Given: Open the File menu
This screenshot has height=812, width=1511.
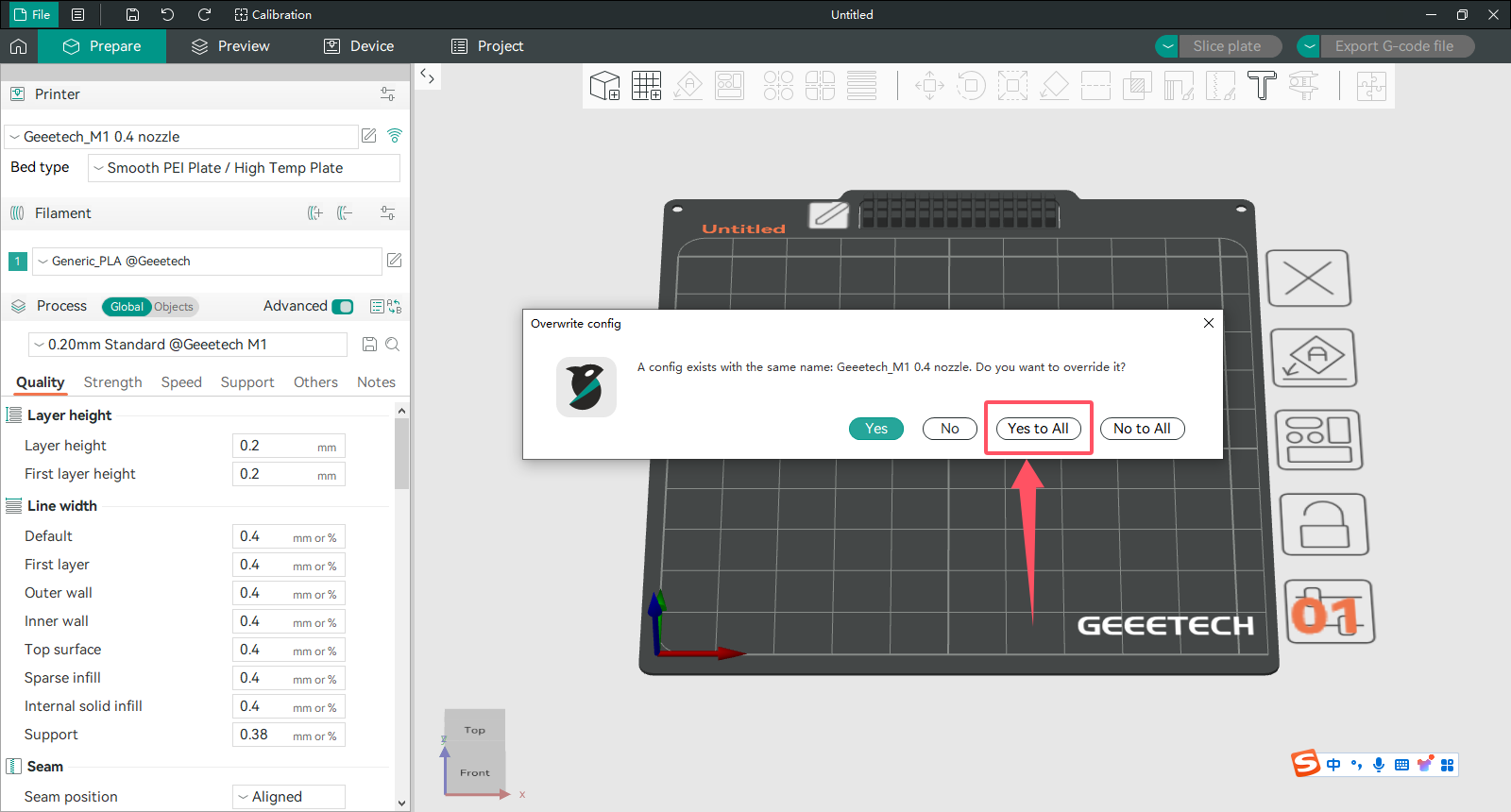Looking at the screenshot, I should [32, 14].
